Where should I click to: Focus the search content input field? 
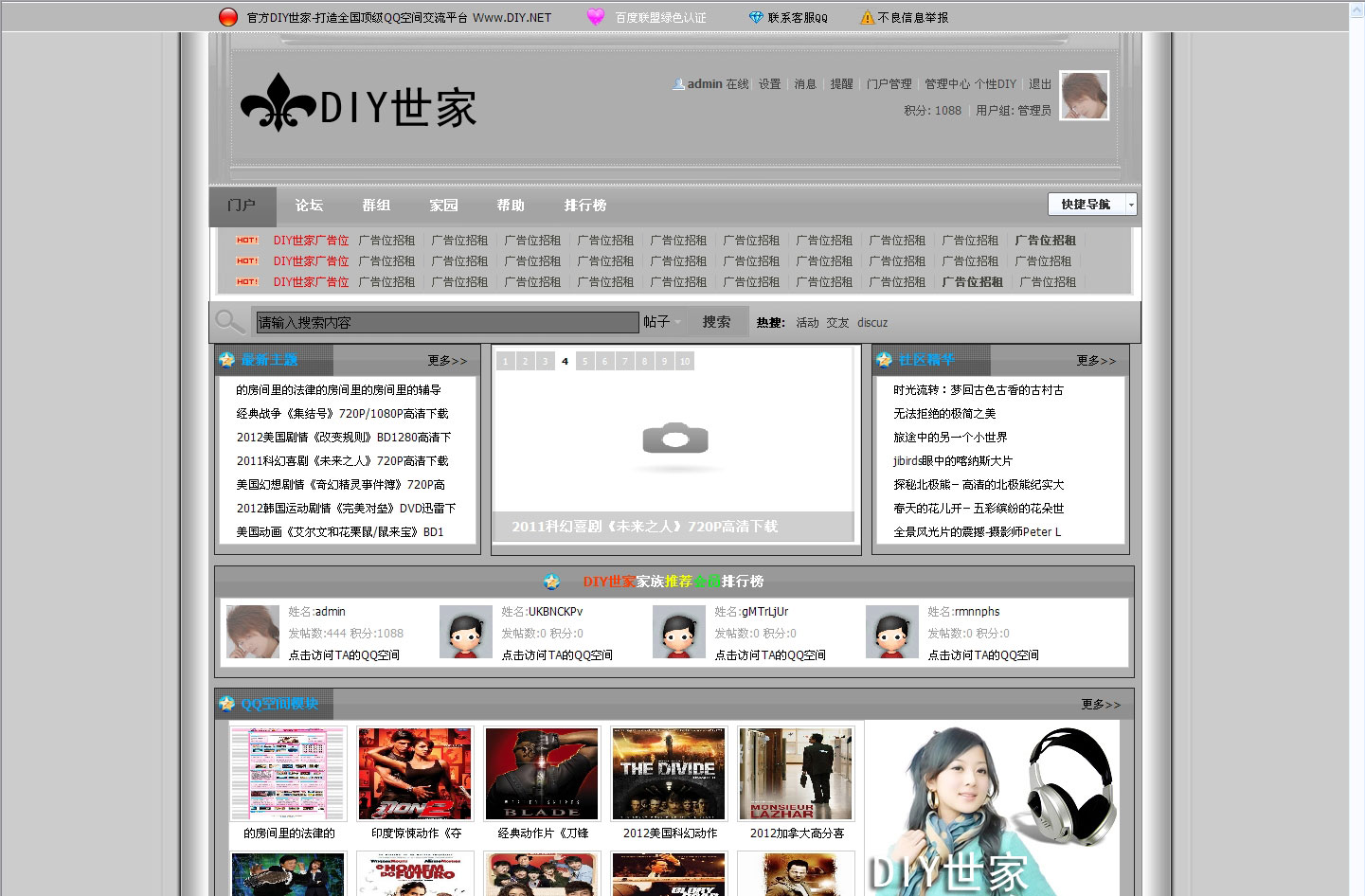pyautogui.click(x=447, y=323)
